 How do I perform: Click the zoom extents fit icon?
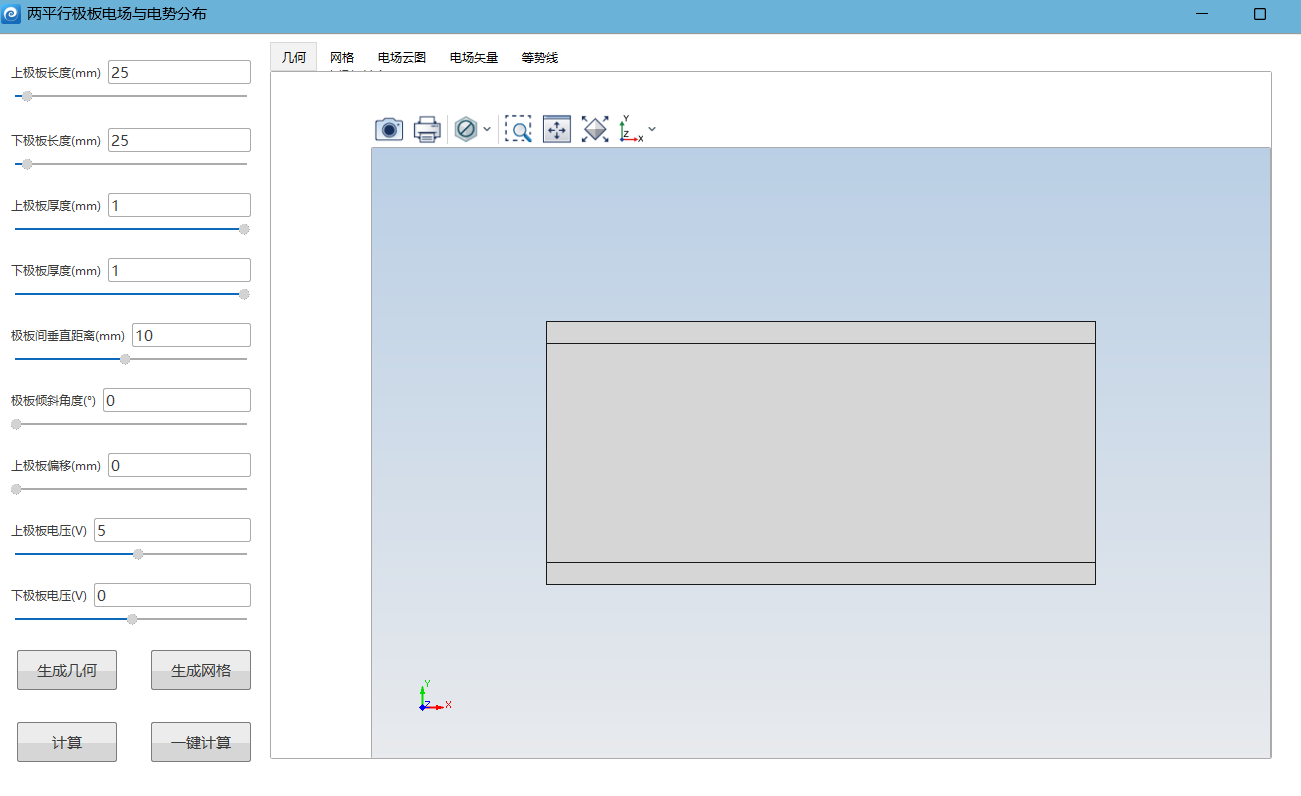(x=595, y=129)
